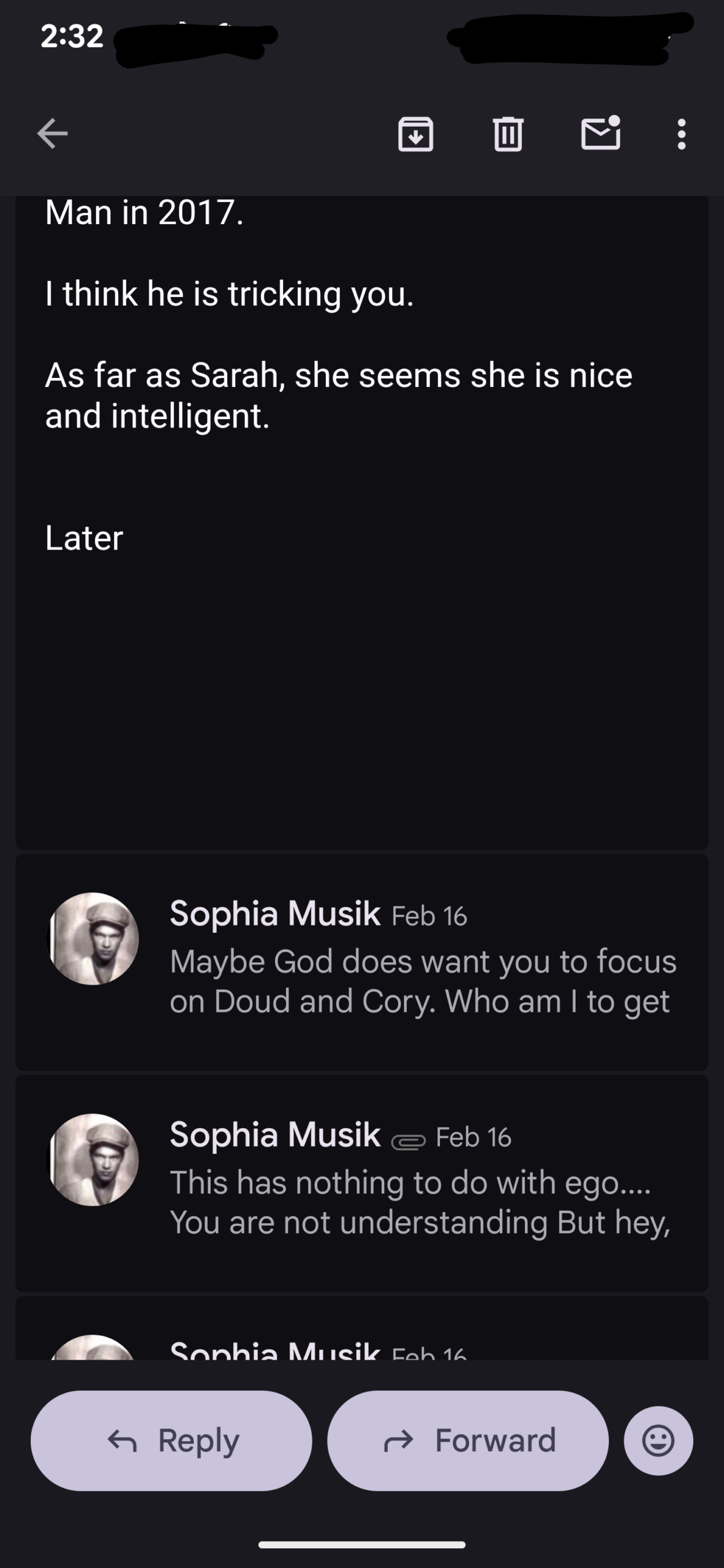The image size is (724, 1568).
Task: Mark conversation as unread
Action: 600,133
